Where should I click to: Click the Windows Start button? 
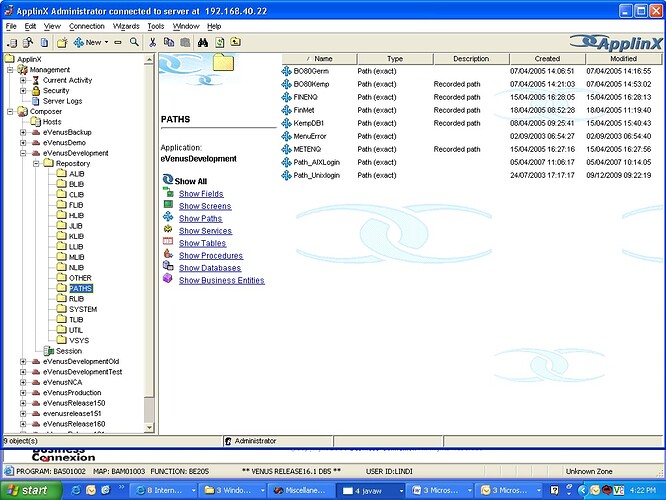(x=30, y=490)
